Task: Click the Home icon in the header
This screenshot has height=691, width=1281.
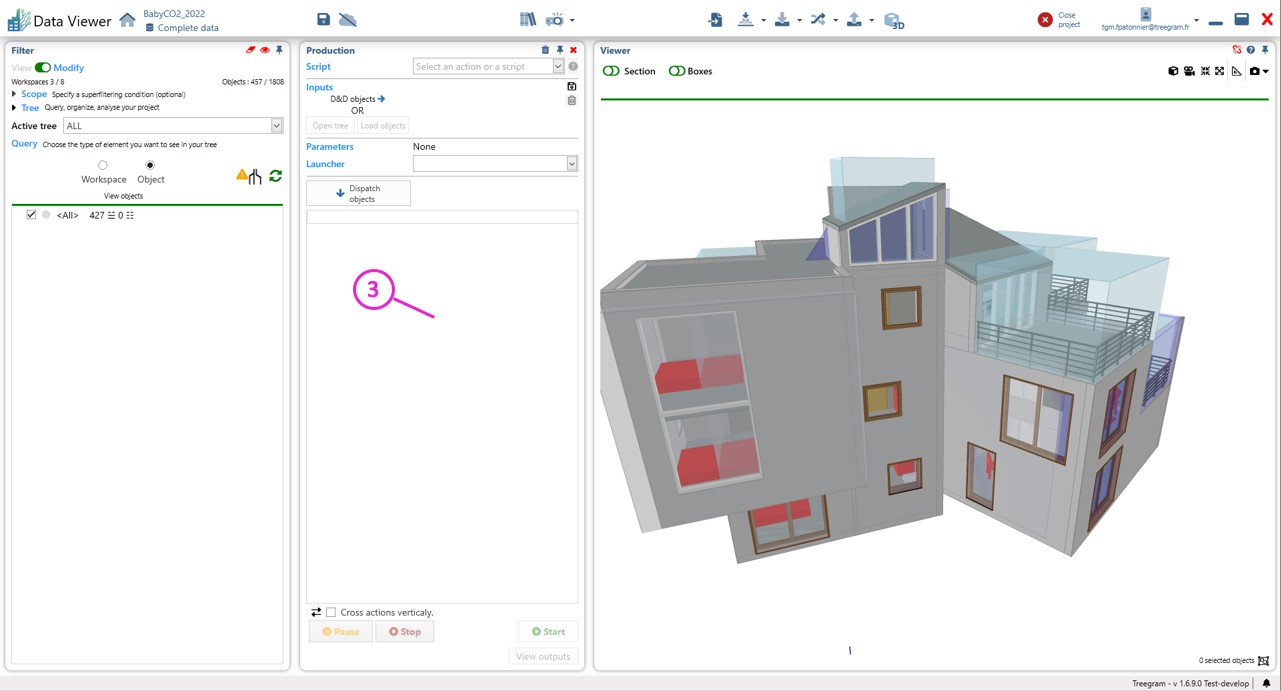Action: [x=127, y=20]
